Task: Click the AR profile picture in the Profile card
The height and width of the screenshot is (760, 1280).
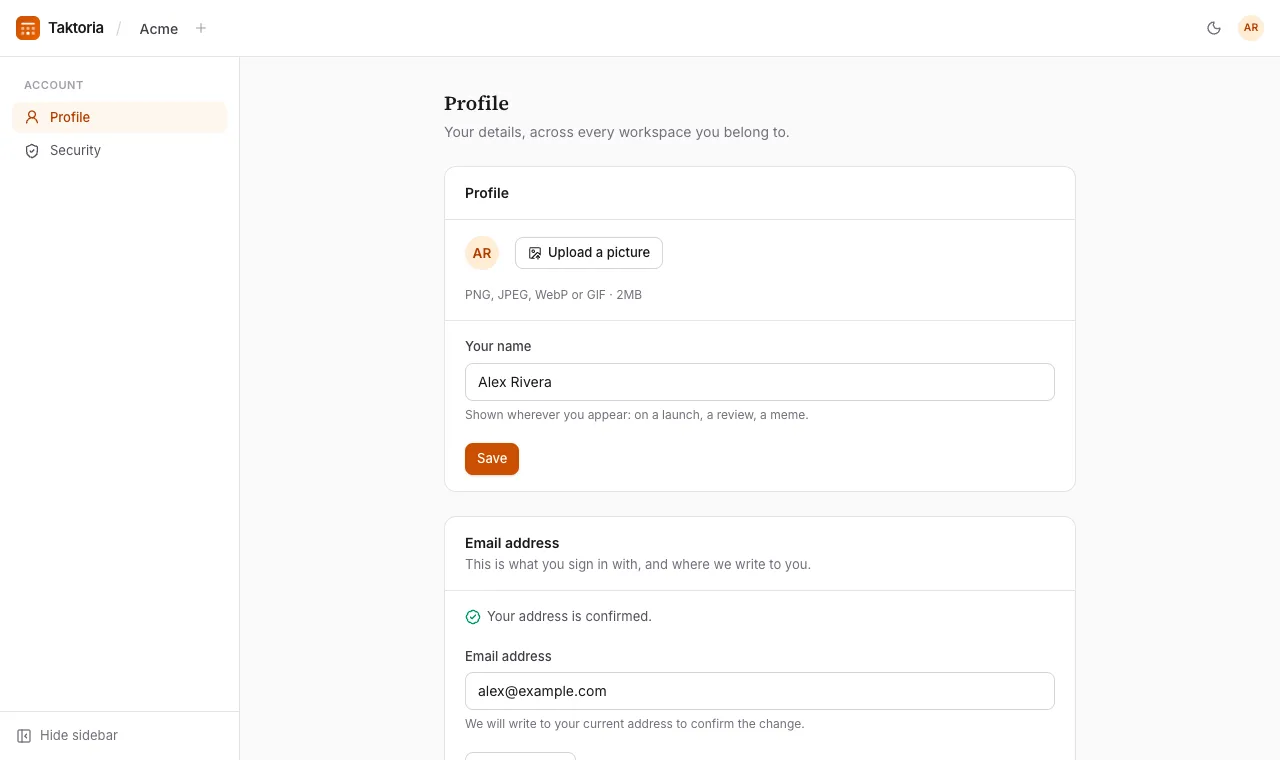Action: pos(482,253)
